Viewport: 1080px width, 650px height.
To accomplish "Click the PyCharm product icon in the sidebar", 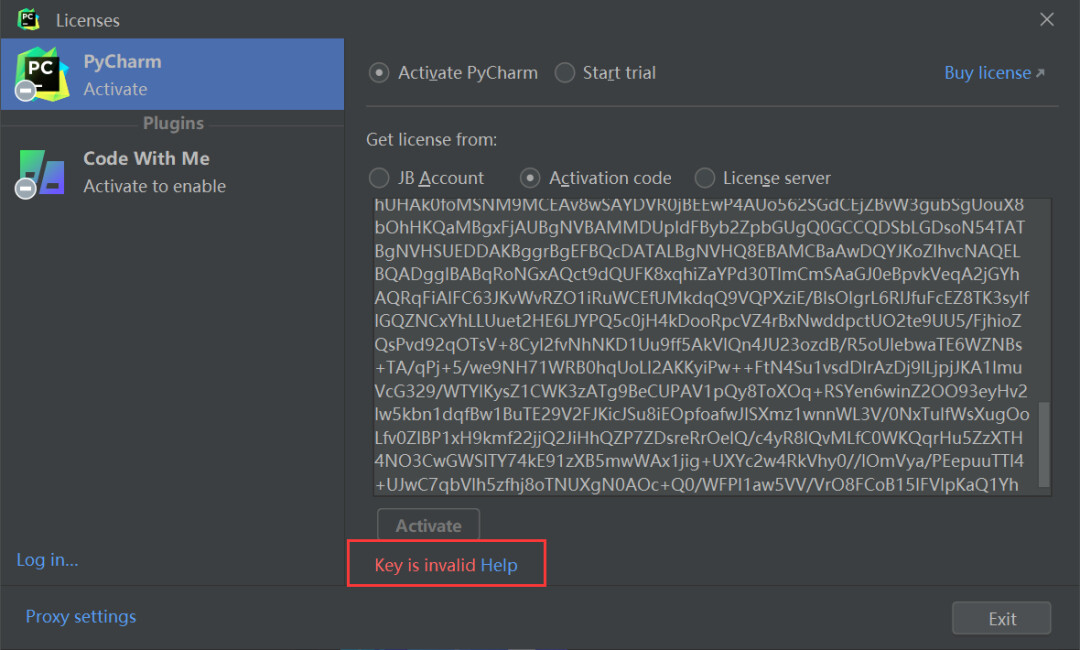I will pyautogui.click(x=42, y=74).
